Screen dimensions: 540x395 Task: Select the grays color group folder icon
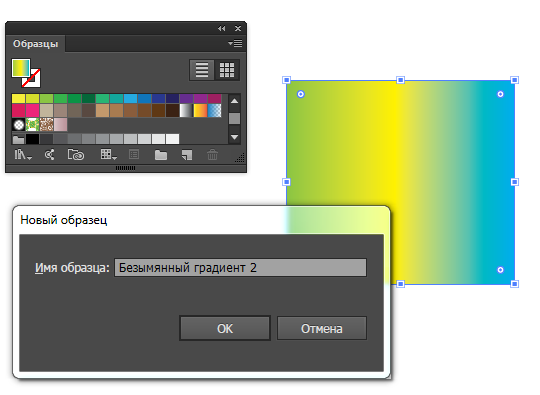[18, 139]
